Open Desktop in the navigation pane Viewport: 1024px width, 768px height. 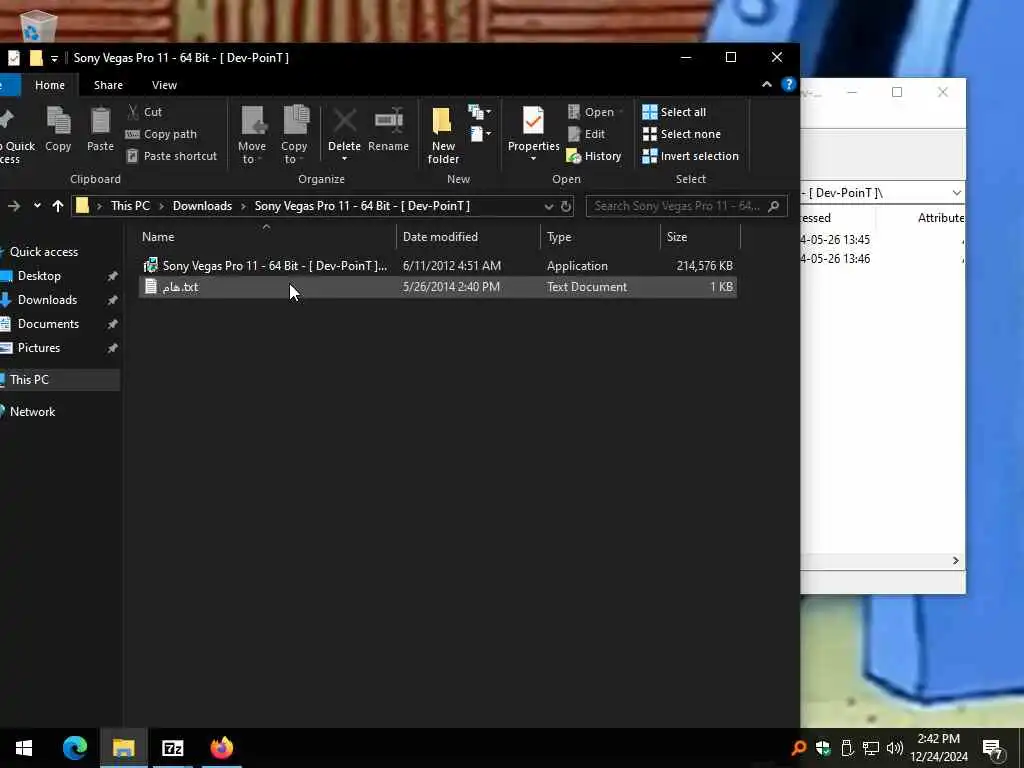(39, 276)
